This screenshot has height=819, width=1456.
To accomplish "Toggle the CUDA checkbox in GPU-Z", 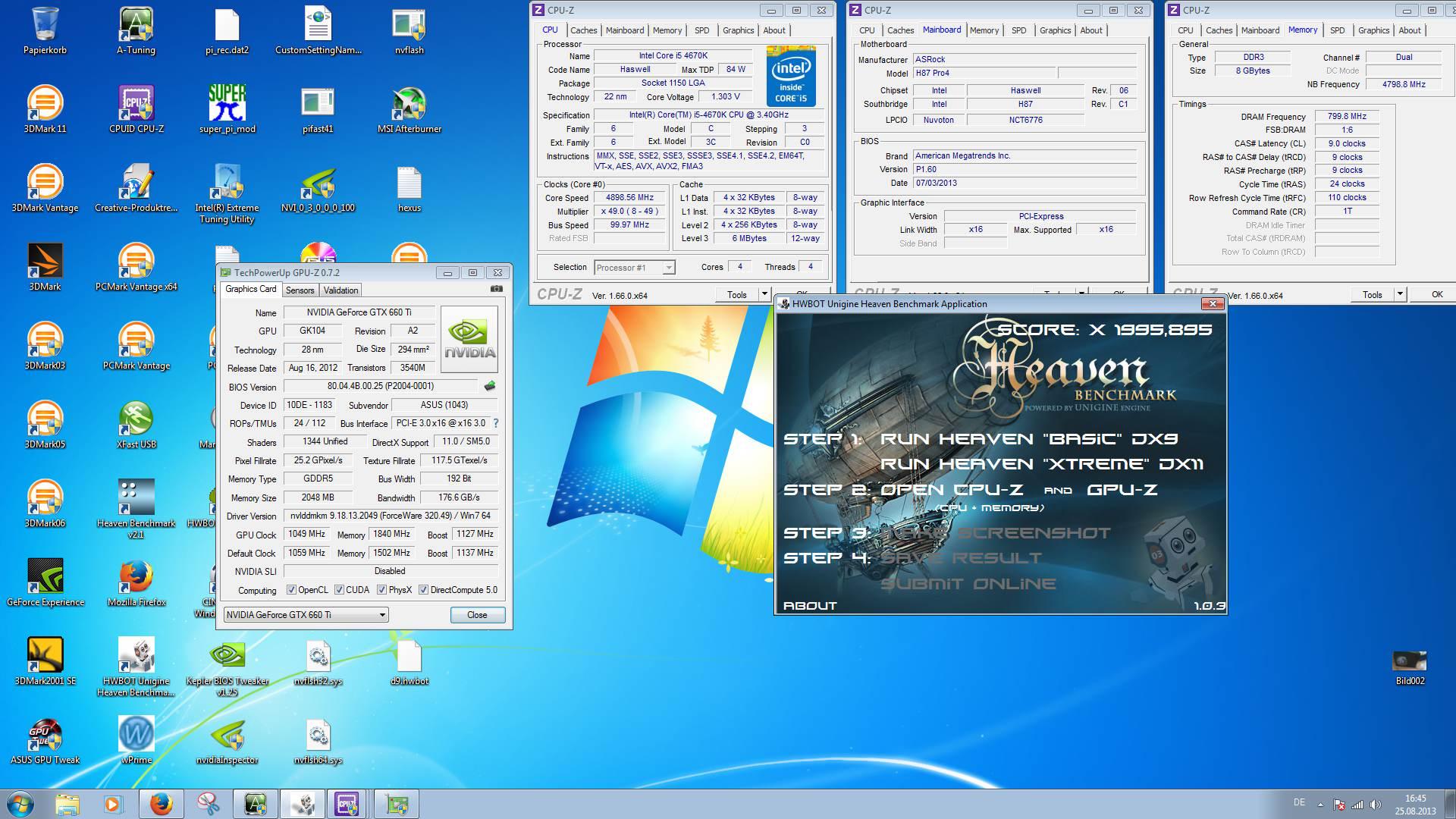I will coord(339,590).
